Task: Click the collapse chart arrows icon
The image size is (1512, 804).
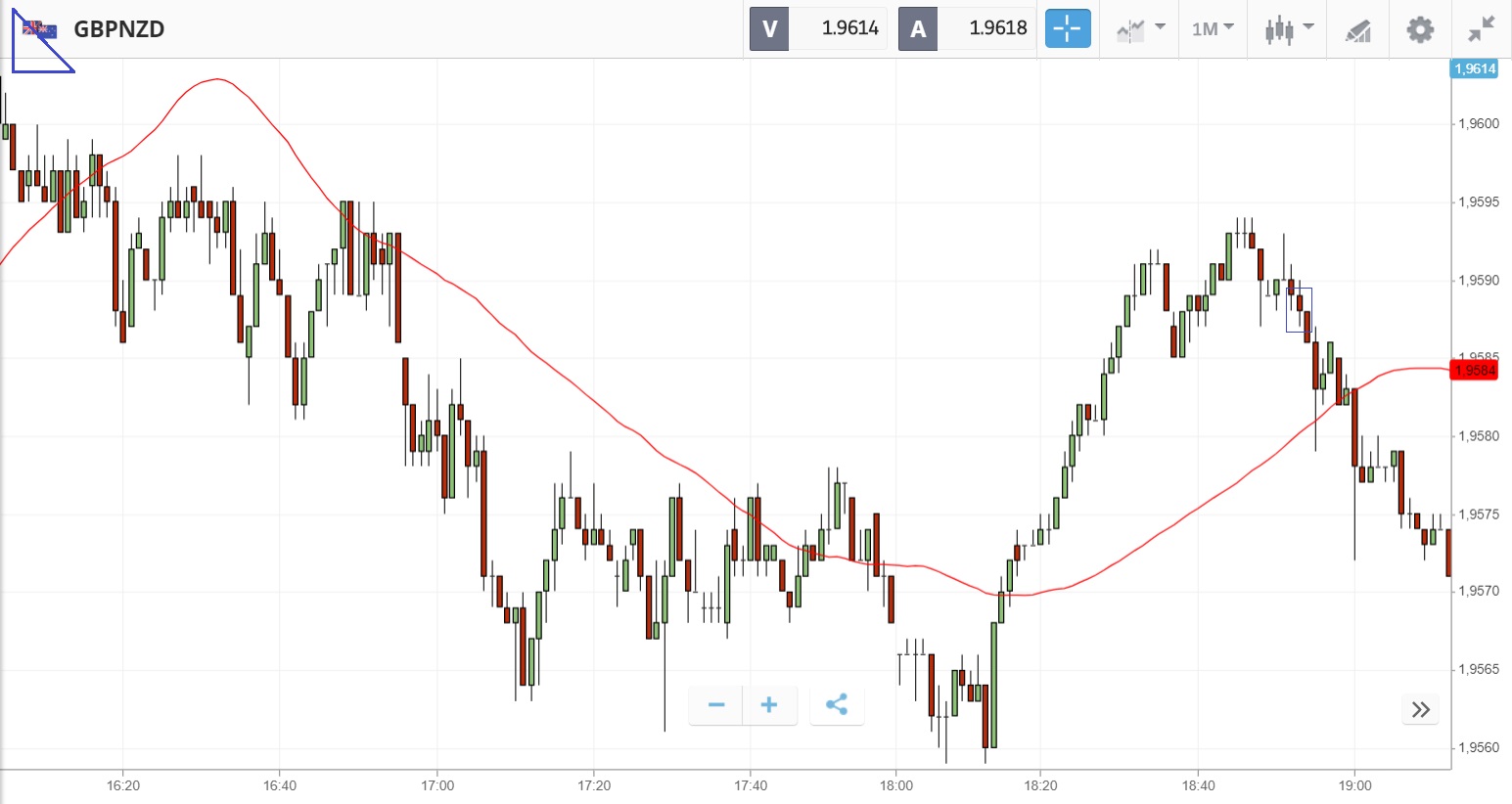Action: click(1482, 29)
